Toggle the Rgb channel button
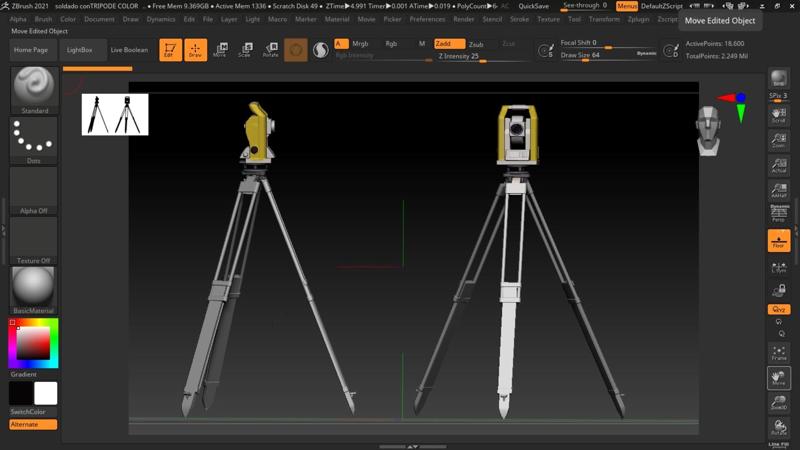The width and height of the screenshot is (800, 450). point(391,44)
